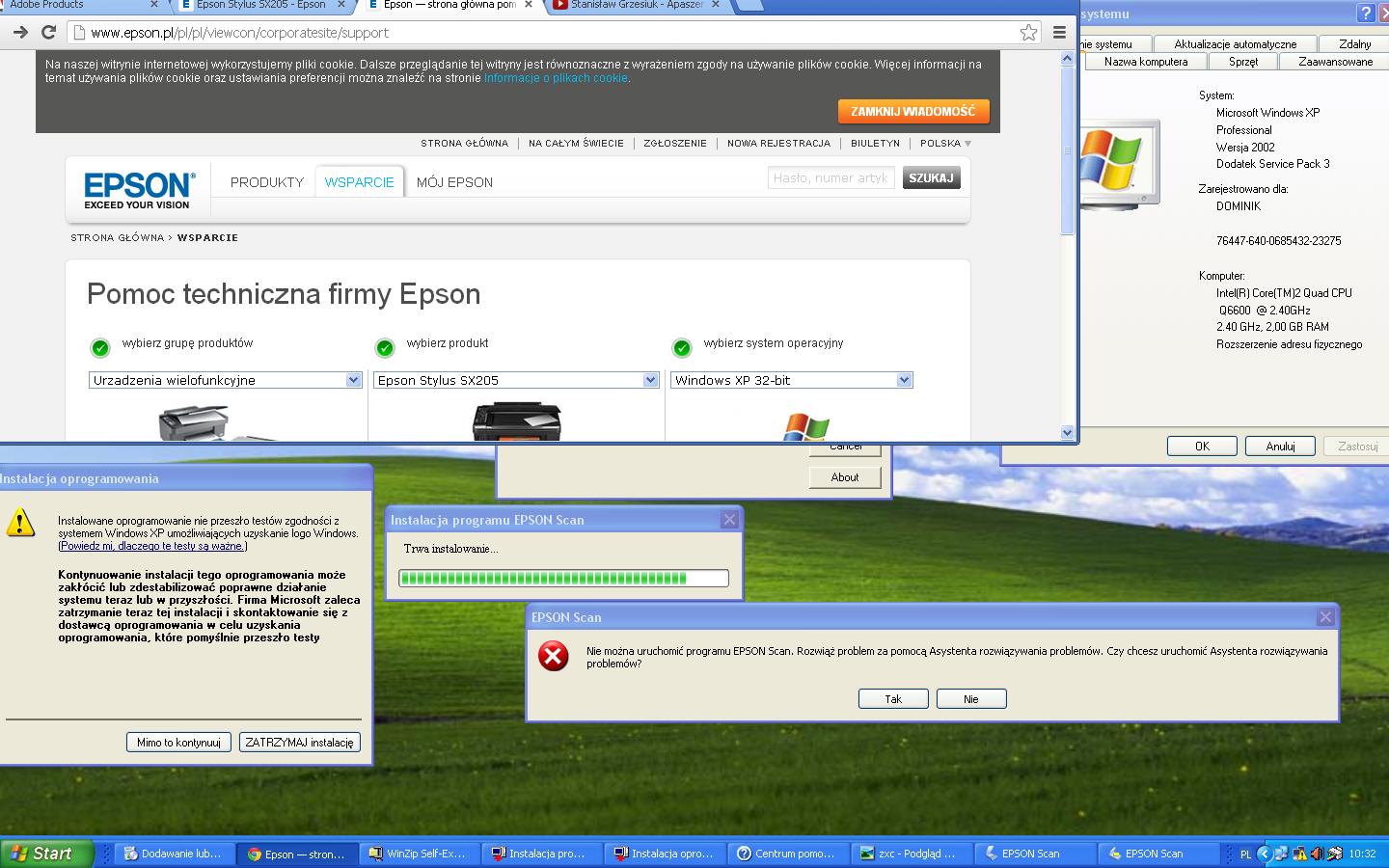Open the NOWA REJESTRACJA link
Viewport: 1389px width, 868px height.
pyautogui.click(x=778, y=144)
